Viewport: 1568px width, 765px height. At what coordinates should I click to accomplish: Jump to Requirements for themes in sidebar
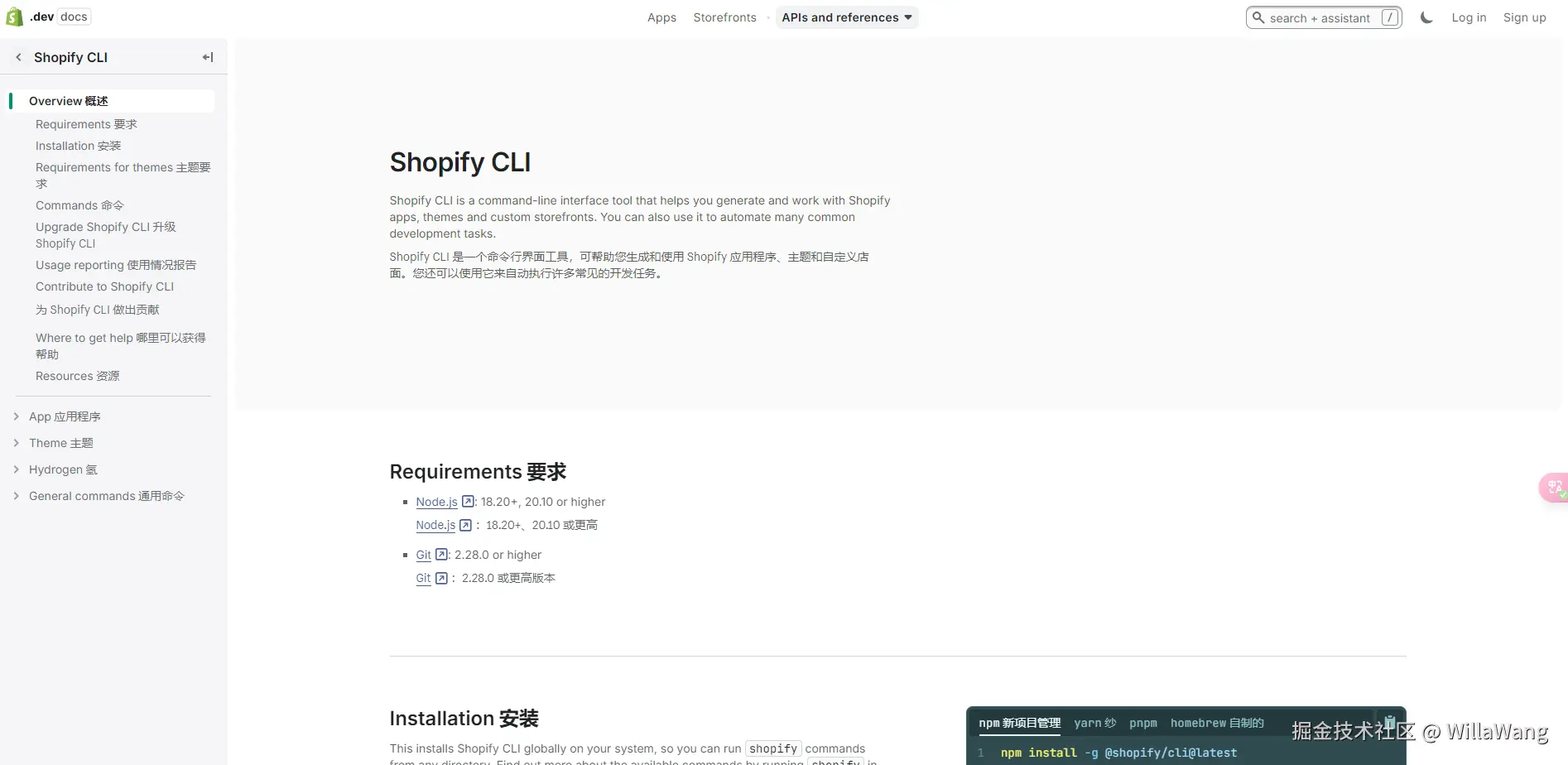[x=123, y=176]
